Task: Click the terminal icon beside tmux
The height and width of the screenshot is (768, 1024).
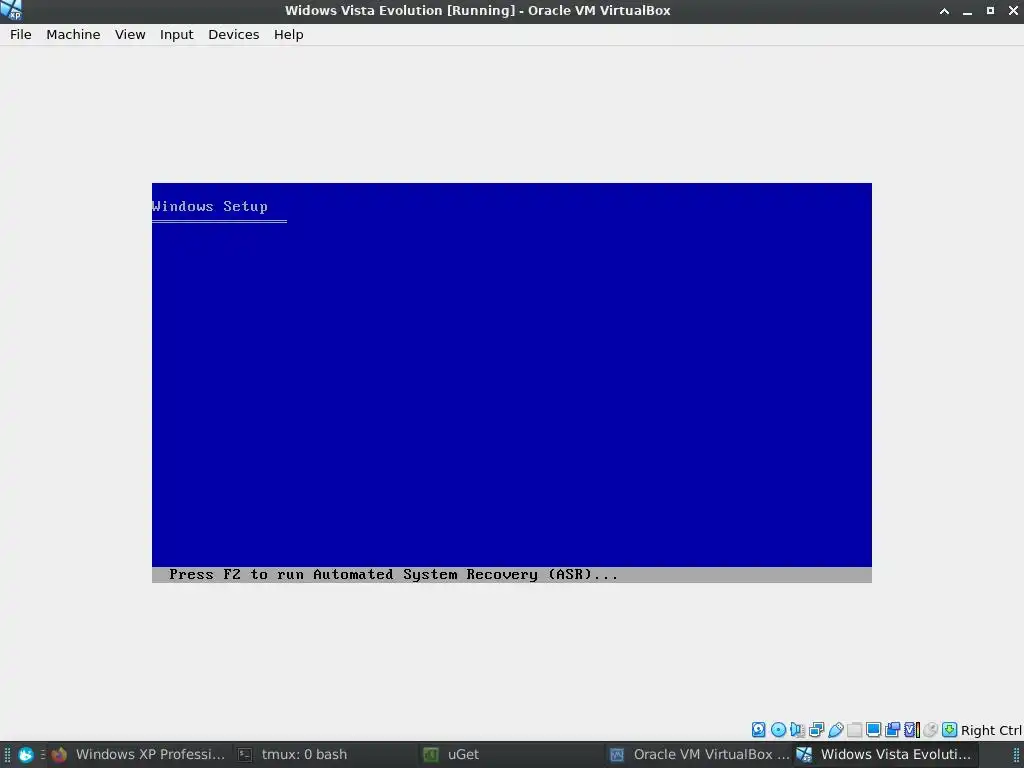Action: [245, 754]
